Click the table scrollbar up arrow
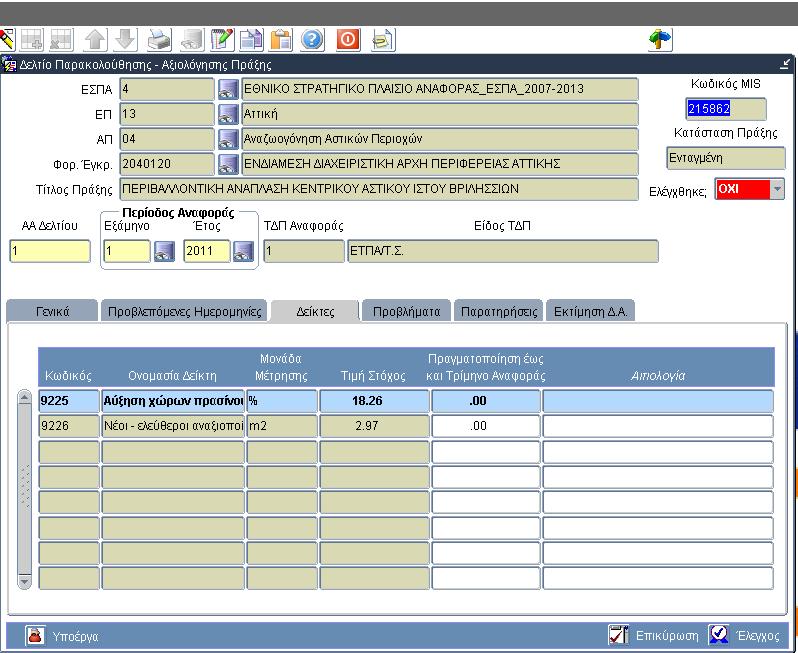Image resolution: width=798 pixels, height=653 pixels. click(24, 398)
